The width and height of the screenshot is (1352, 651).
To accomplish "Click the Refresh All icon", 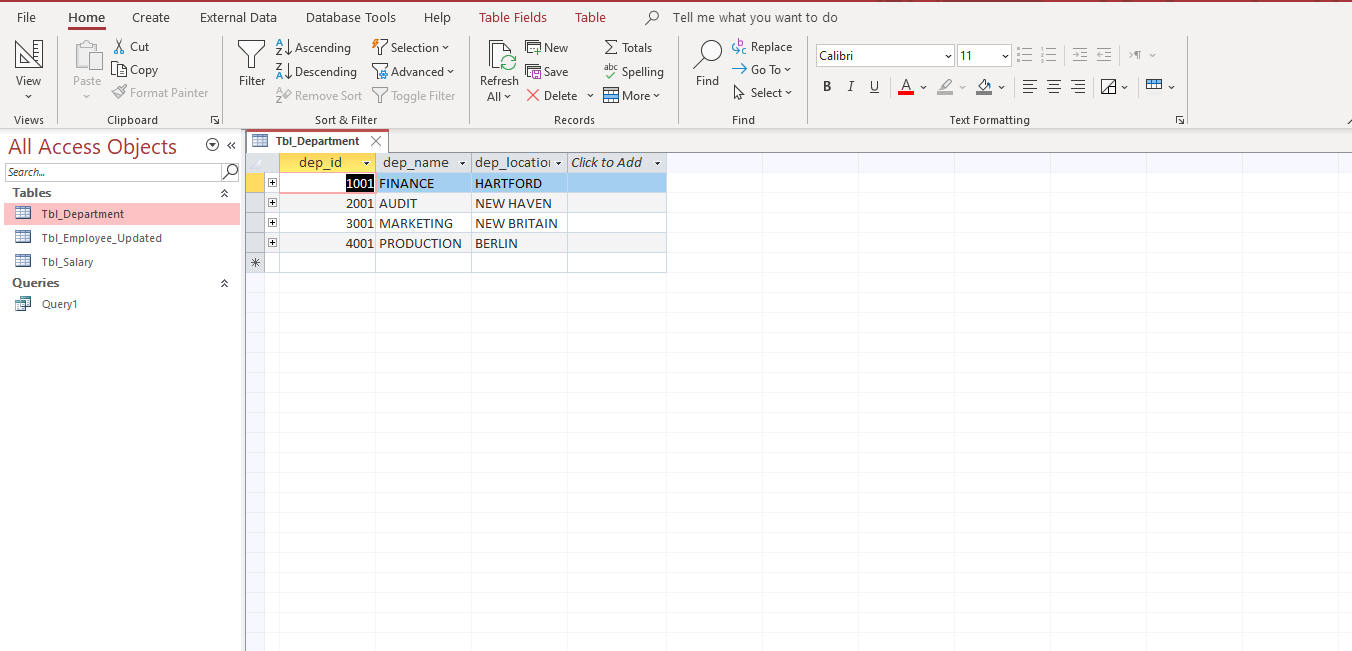I will (x=499, y=57).
